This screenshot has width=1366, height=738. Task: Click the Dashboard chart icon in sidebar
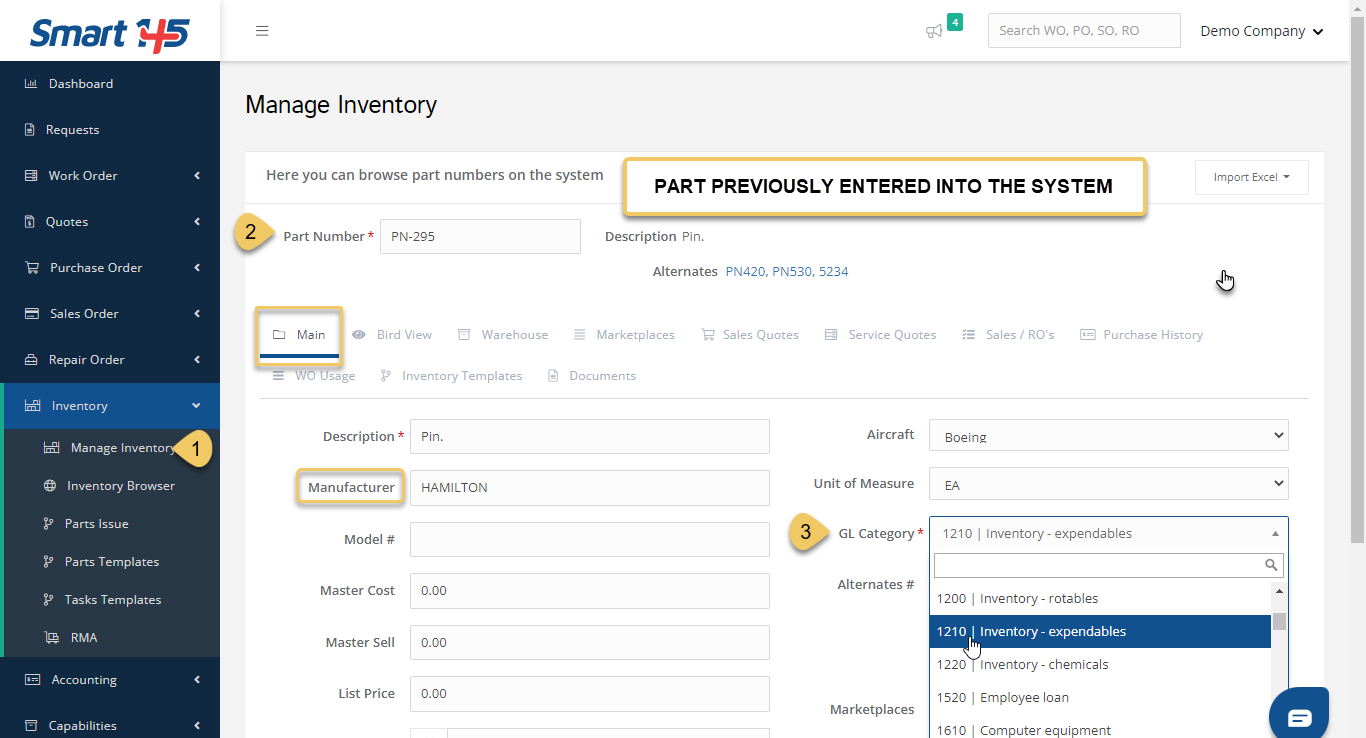tap(31, 84)
